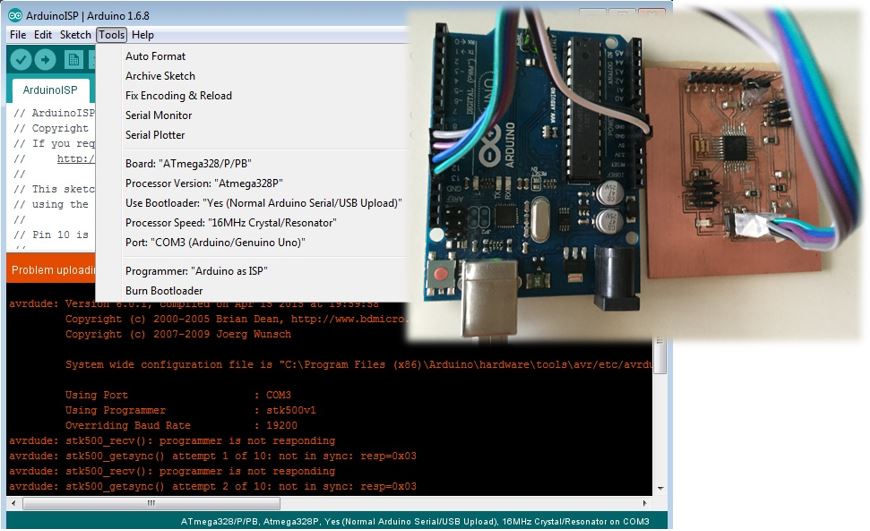Click the http link in sketch comments
870x531 pixels.
pyautogui.click(x=75, y=159)
